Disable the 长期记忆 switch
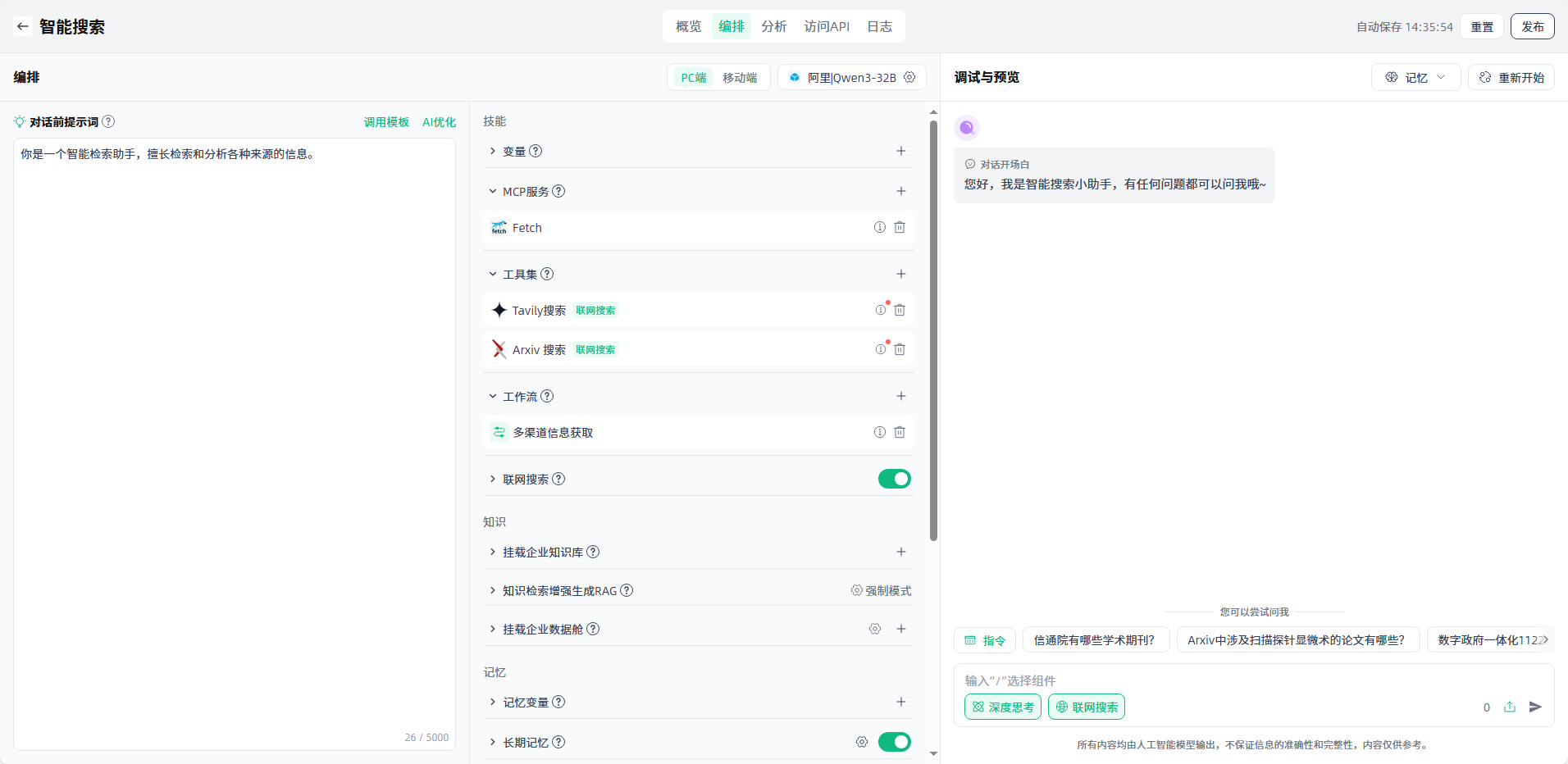 pos(894,742)
